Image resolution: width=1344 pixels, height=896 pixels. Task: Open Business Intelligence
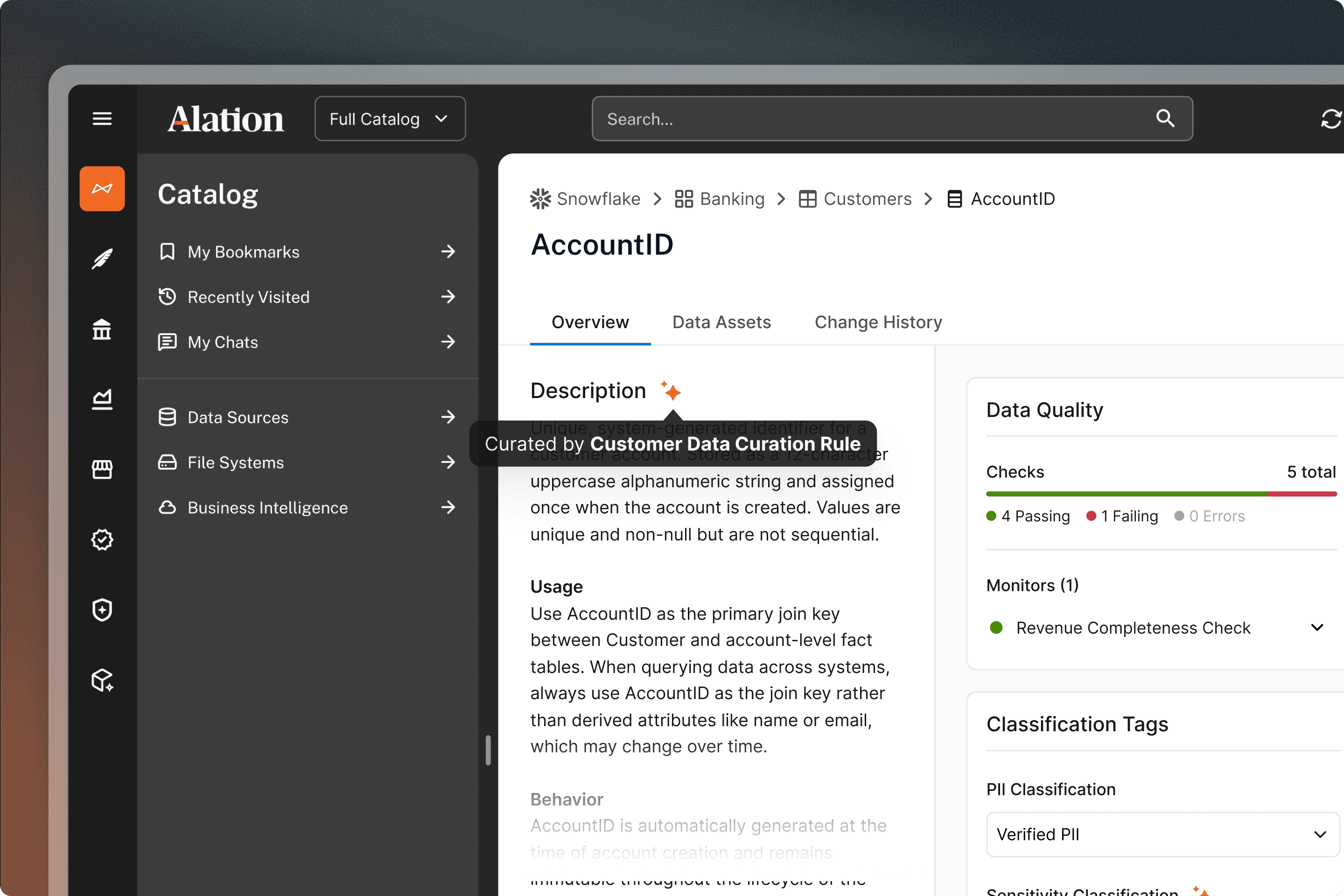tap(308, 507)
